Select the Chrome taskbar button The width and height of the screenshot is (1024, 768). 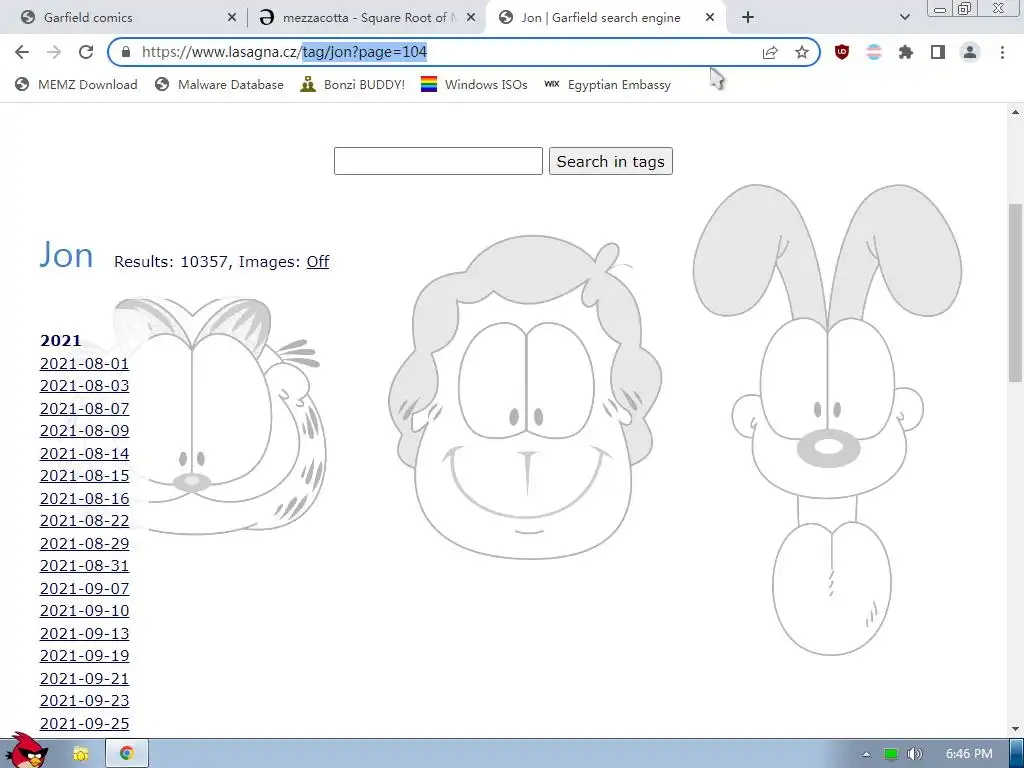tap(127, 754)
